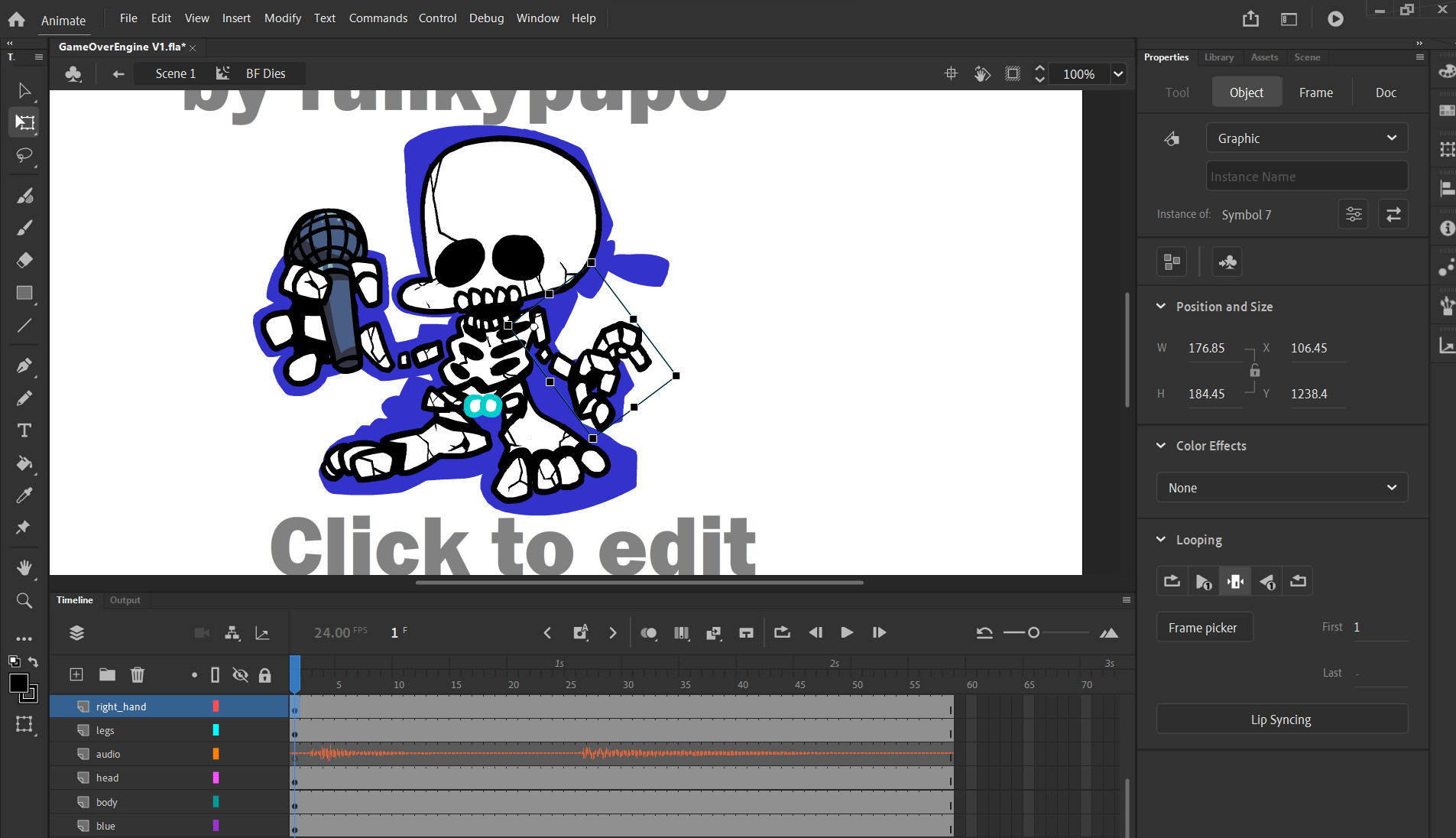Toggle Loop playback in the timeline toolbar
The width and height of the screenshot is (1456, 838).
780,632
